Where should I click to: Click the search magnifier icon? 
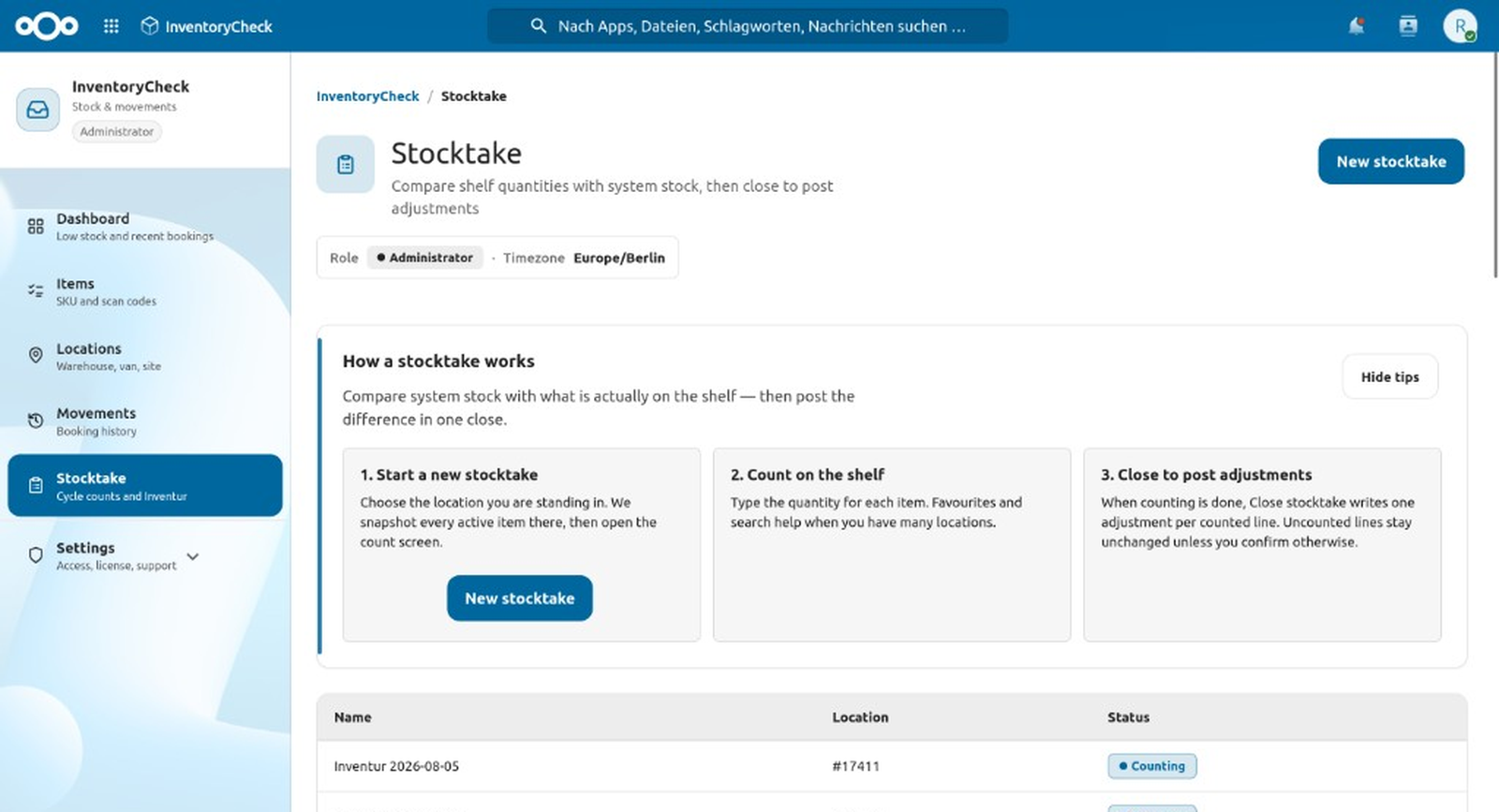(539, 26)
